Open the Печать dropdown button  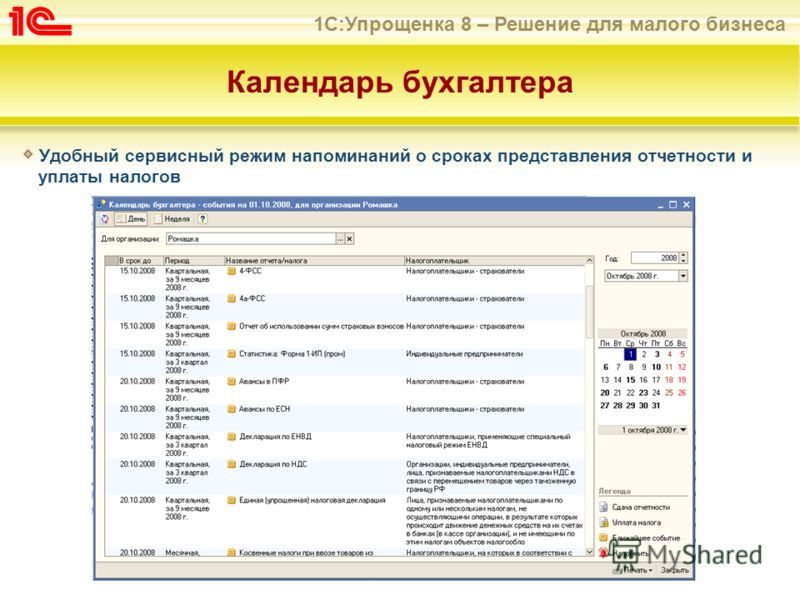634,570
